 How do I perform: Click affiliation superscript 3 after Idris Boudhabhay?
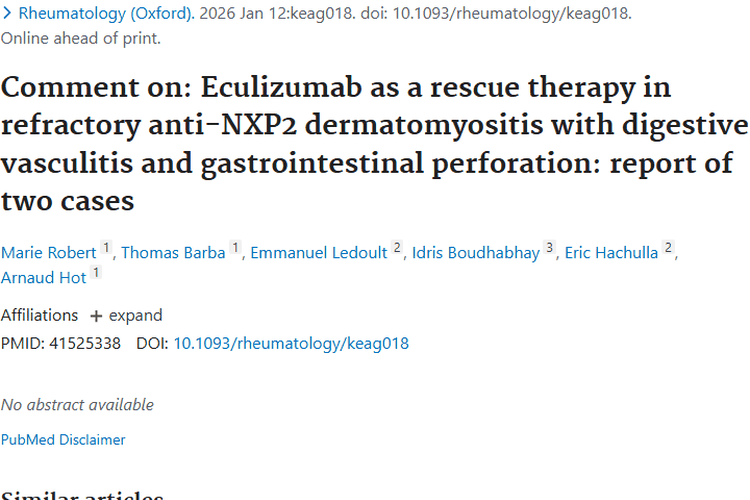[x=549, y=249]
